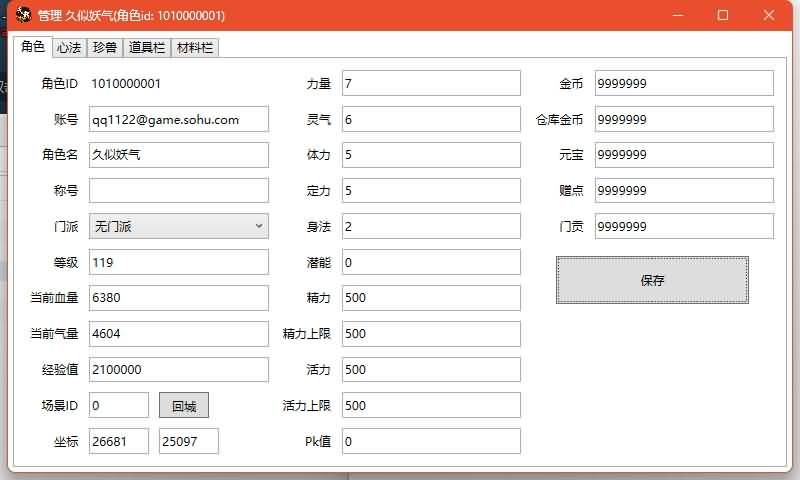The image size is (800, 480).
Task: Click the second 坐标 field 25097
Action: click(189, 441)
